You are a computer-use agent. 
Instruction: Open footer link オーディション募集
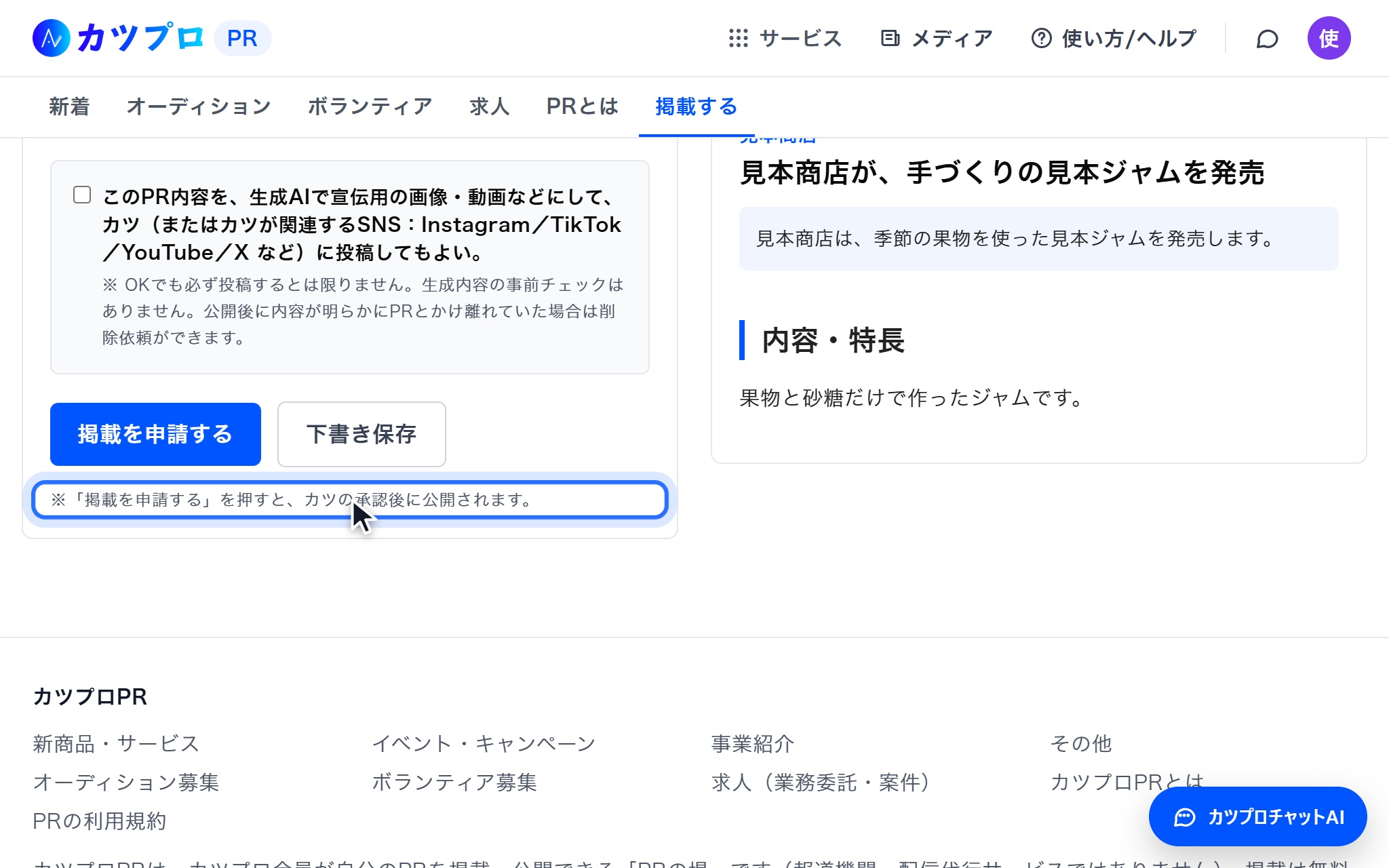point(126,783)
